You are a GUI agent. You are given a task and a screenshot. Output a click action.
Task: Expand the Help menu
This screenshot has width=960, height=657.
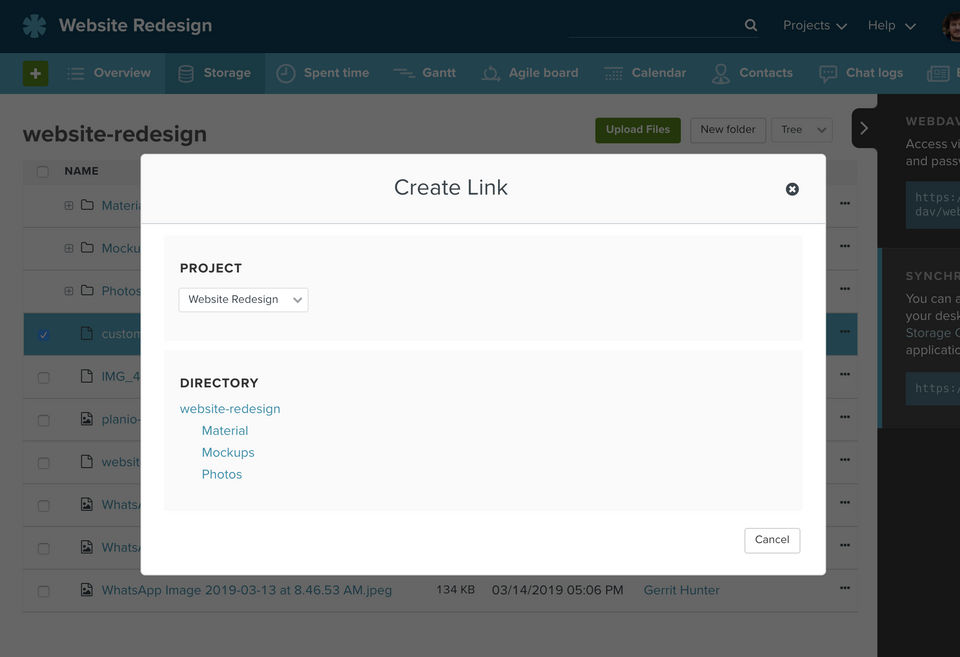pos(892,26)
